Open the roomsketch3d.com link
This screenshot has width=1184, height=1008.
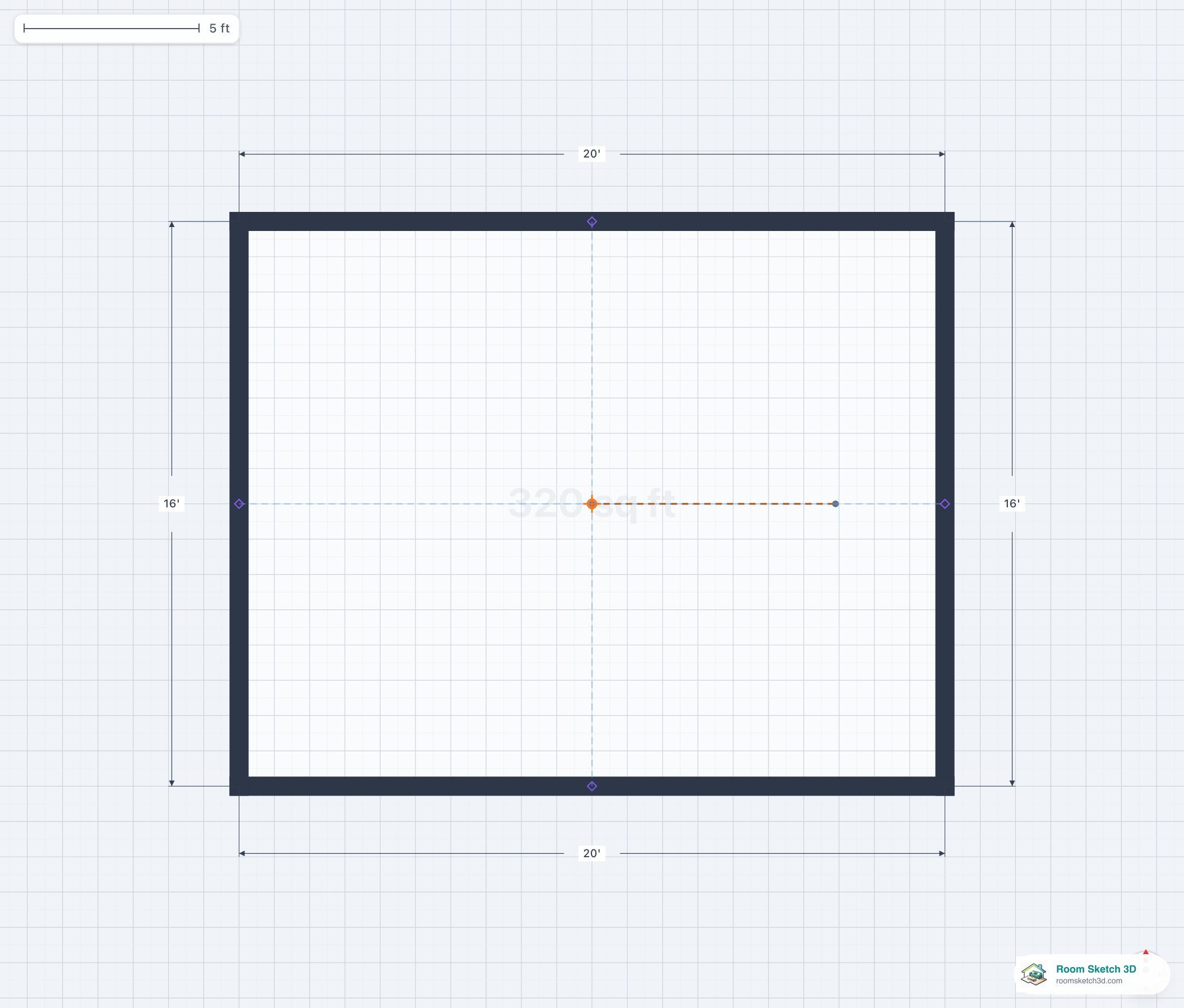[x=1089, y=981]
